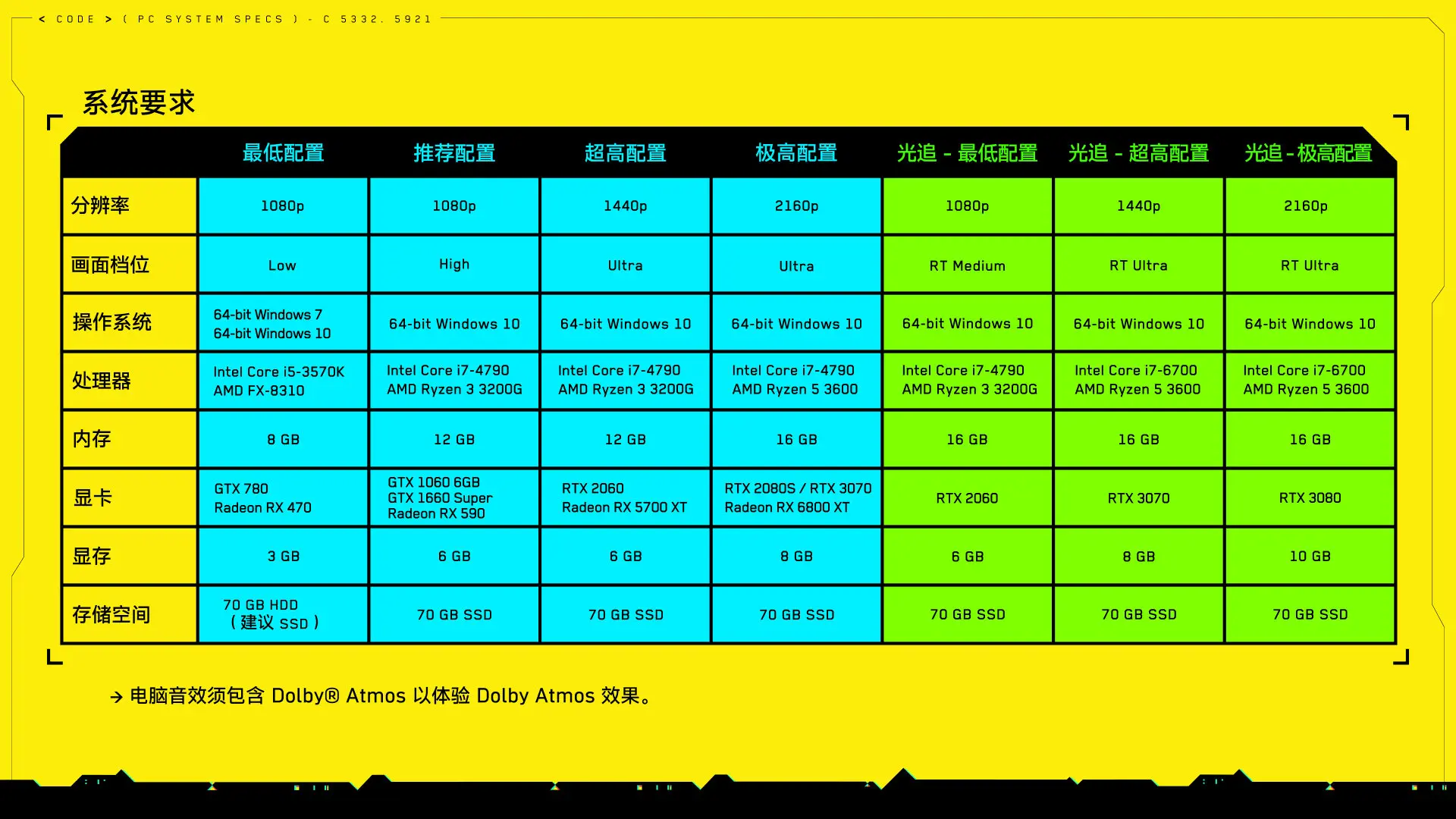The image size is (1456, 819).
Task: Toggle the 分辨率 row visibility
Action: [131, 206]
